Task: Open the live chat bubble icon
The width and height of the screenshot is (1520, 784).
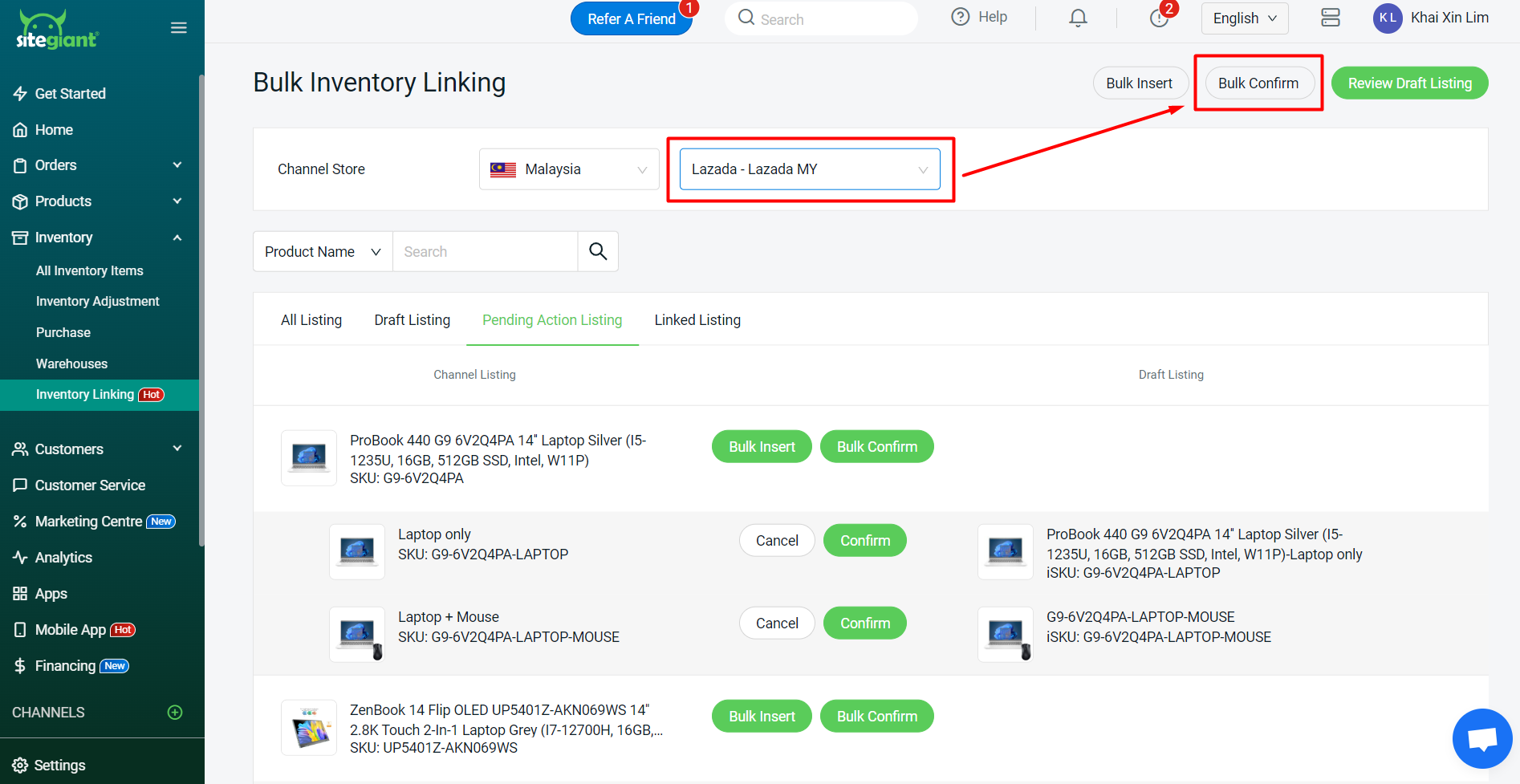Action: click(x=1481, y=738)
